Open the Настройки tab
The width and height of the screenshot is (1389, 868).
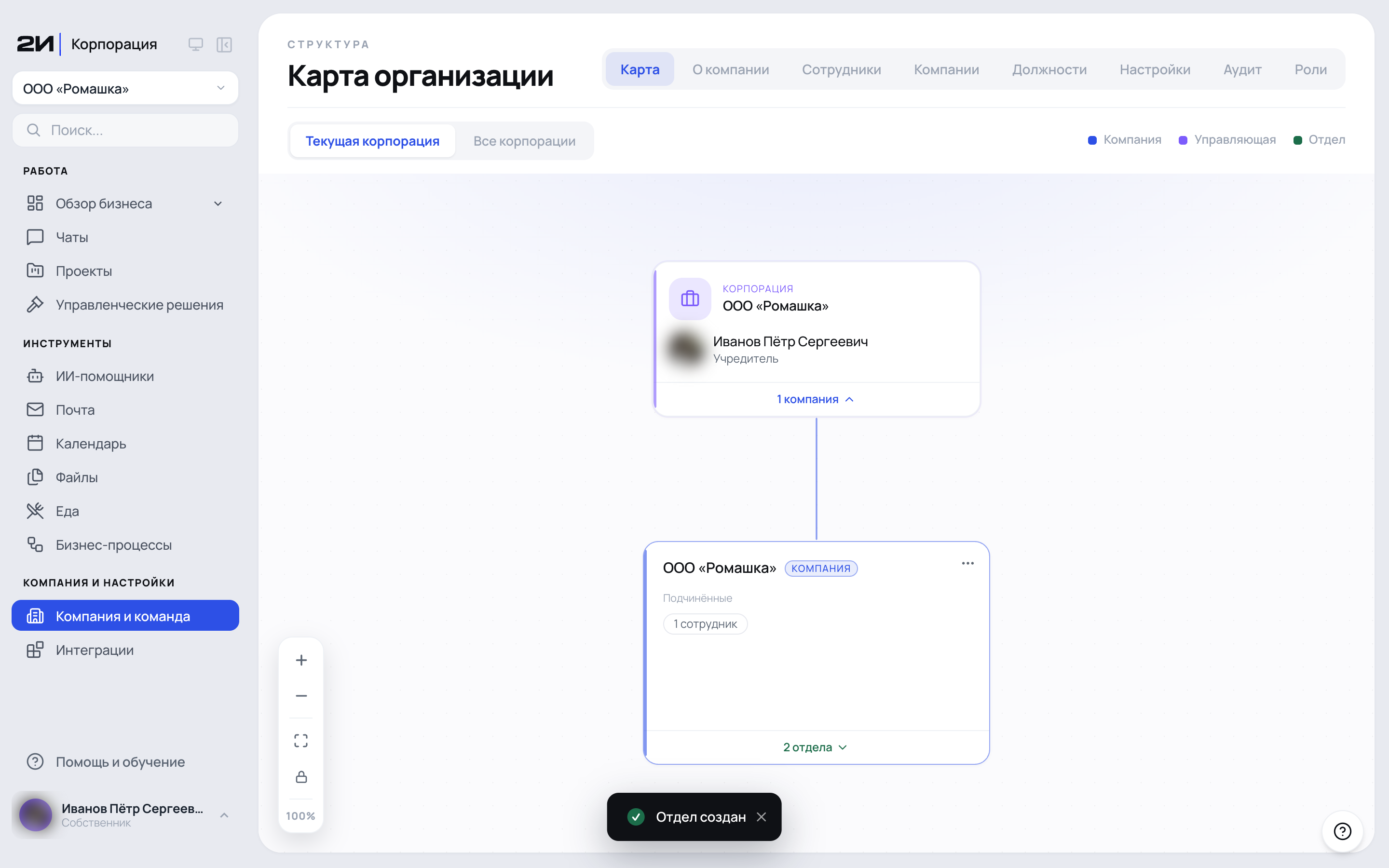click(1155, 69)
